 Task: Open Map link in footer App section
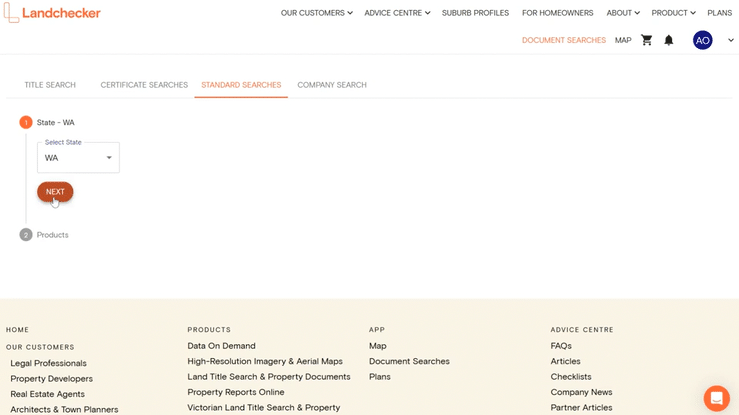pos(378,346)
